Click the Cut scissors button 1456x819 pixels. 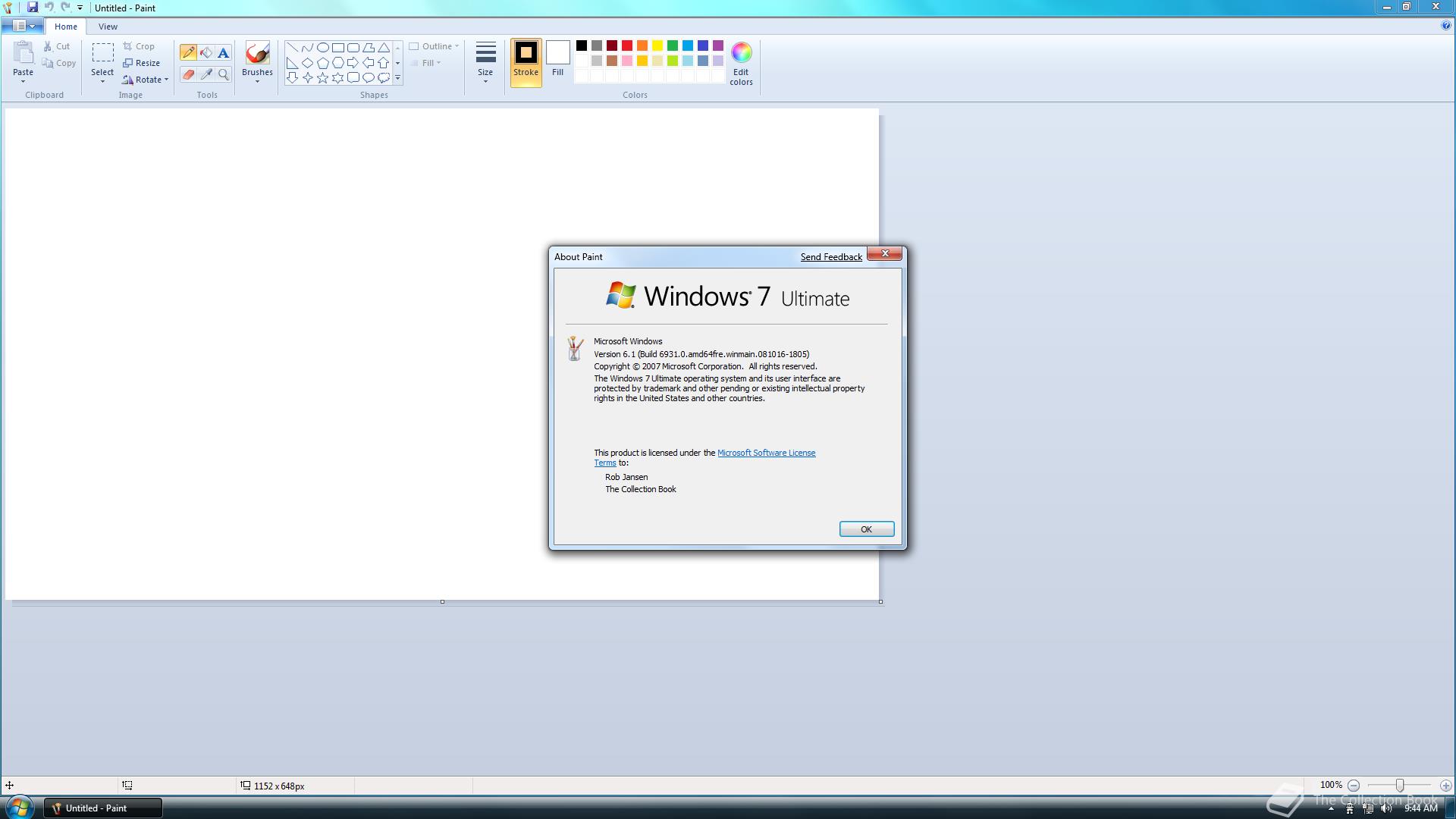pyautogui.click(x=57, y=46)
